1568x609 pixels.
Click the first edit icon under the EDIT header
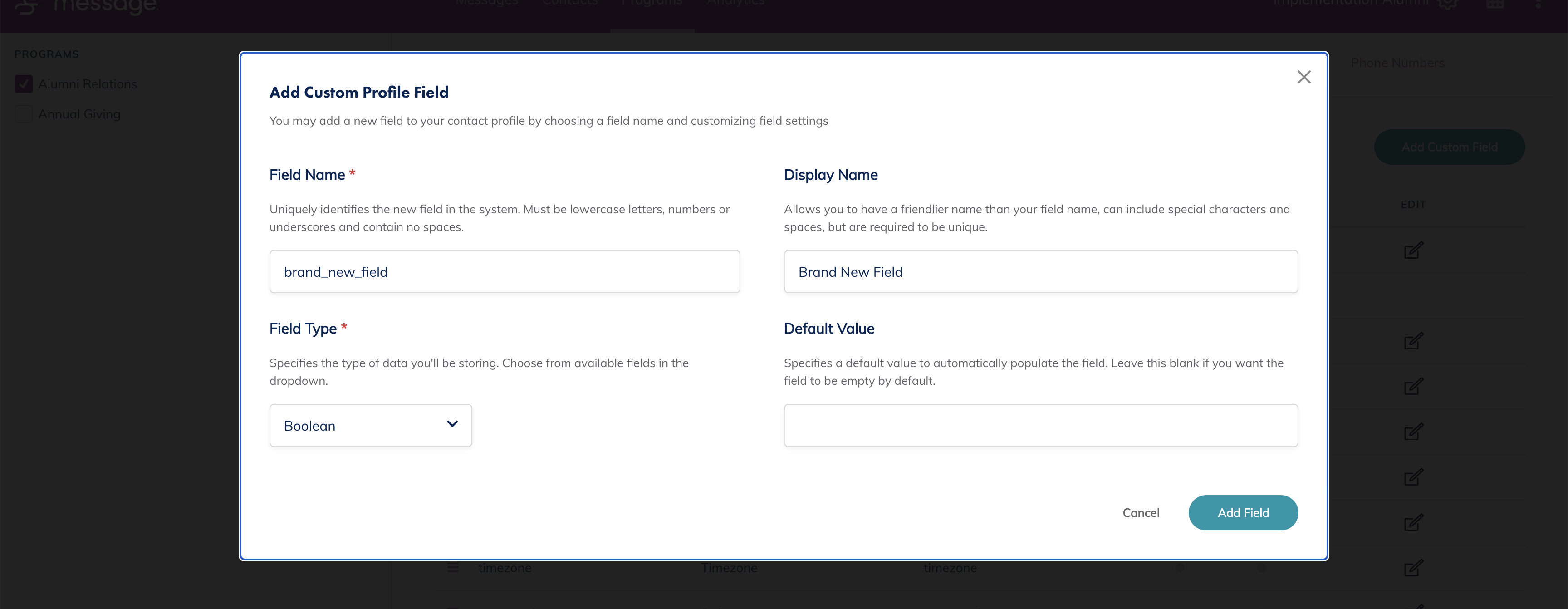1413,250
